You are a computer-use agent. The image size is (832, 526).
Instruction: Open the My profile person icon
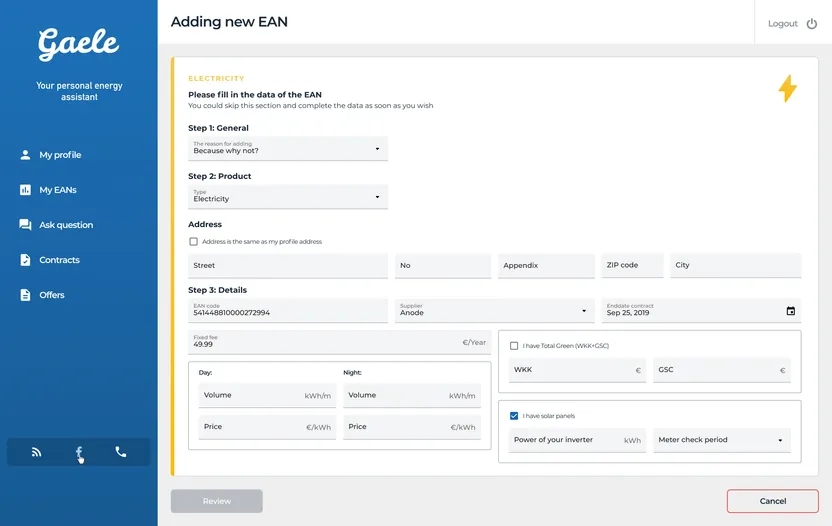click(25, 155)
